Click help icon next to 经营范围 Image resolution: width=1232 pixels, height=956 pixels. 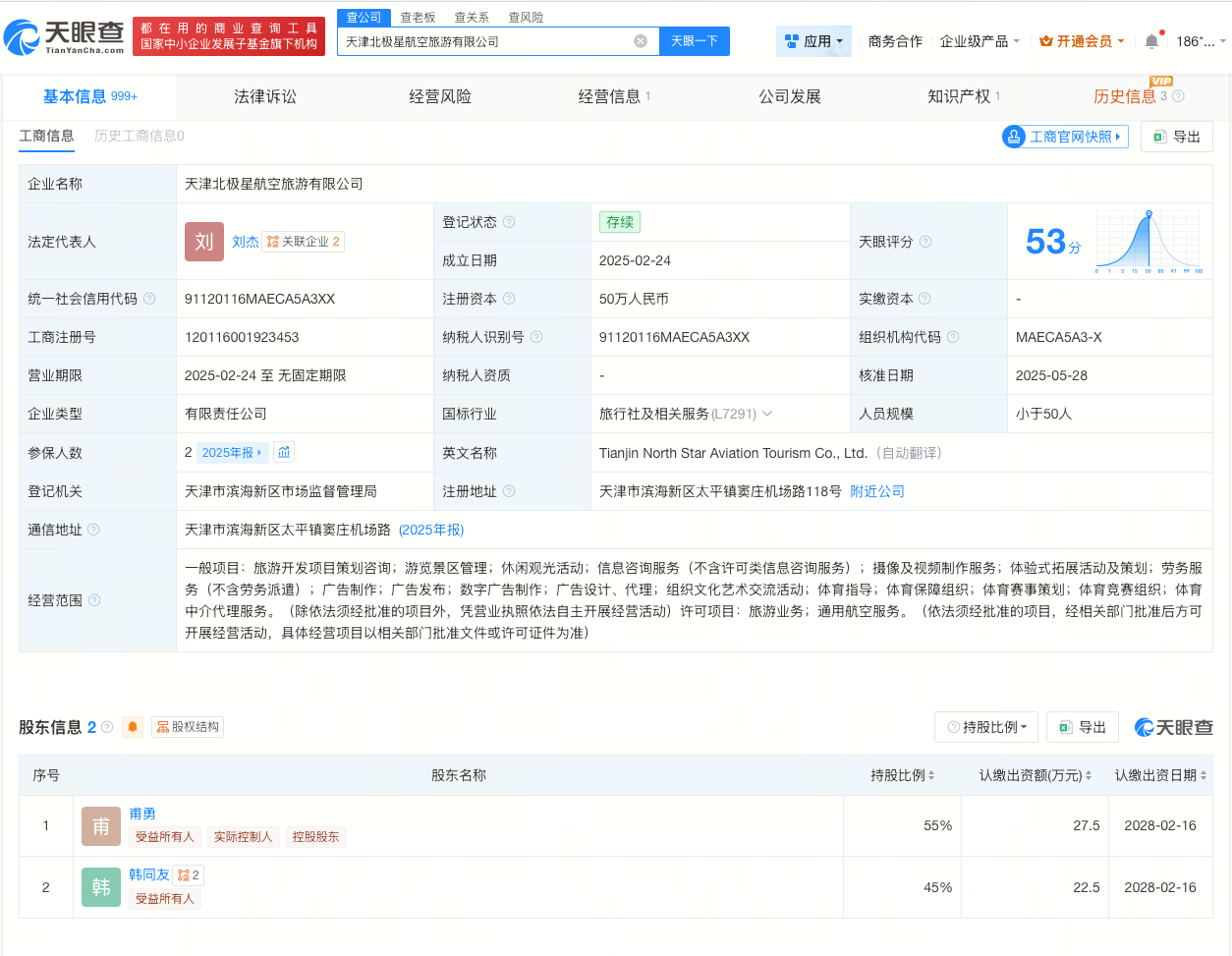coord(94,600)
